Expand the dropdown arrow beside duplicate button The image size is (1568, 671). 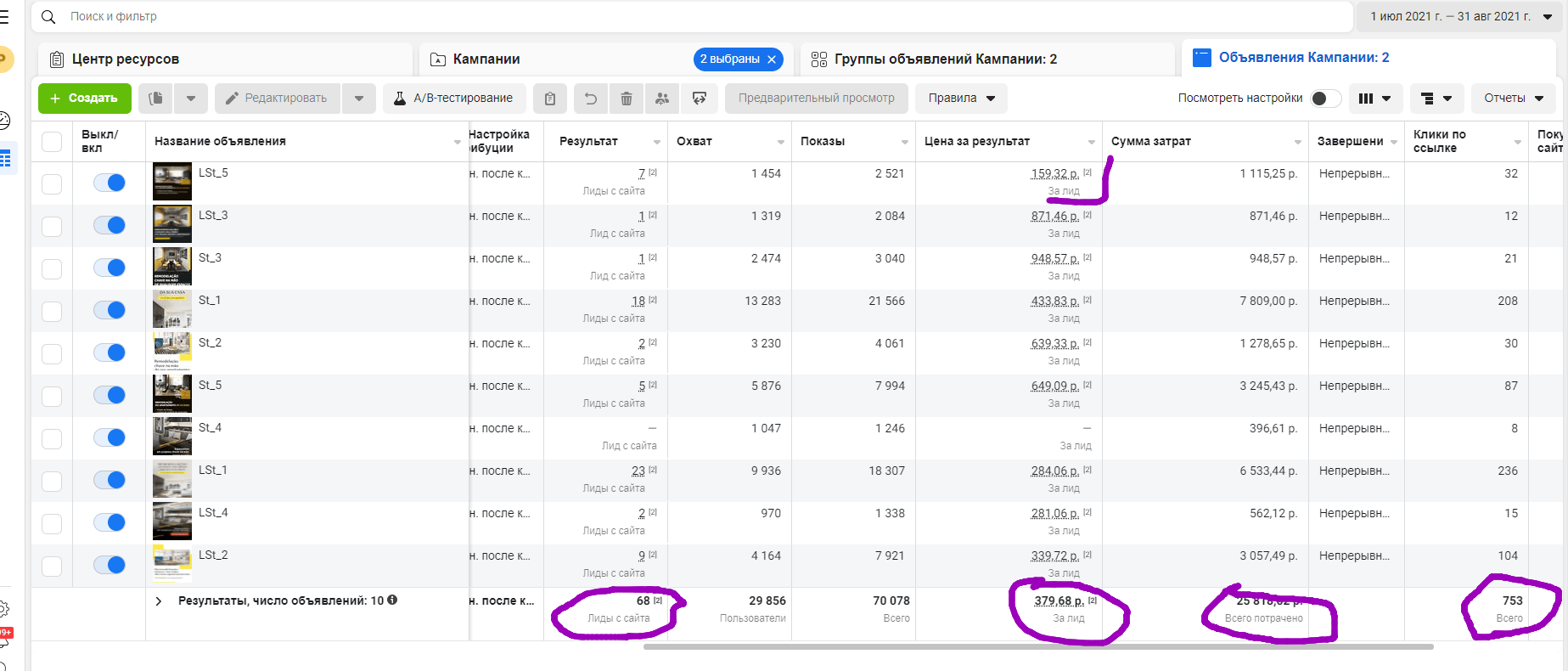(x=191, y=99)
